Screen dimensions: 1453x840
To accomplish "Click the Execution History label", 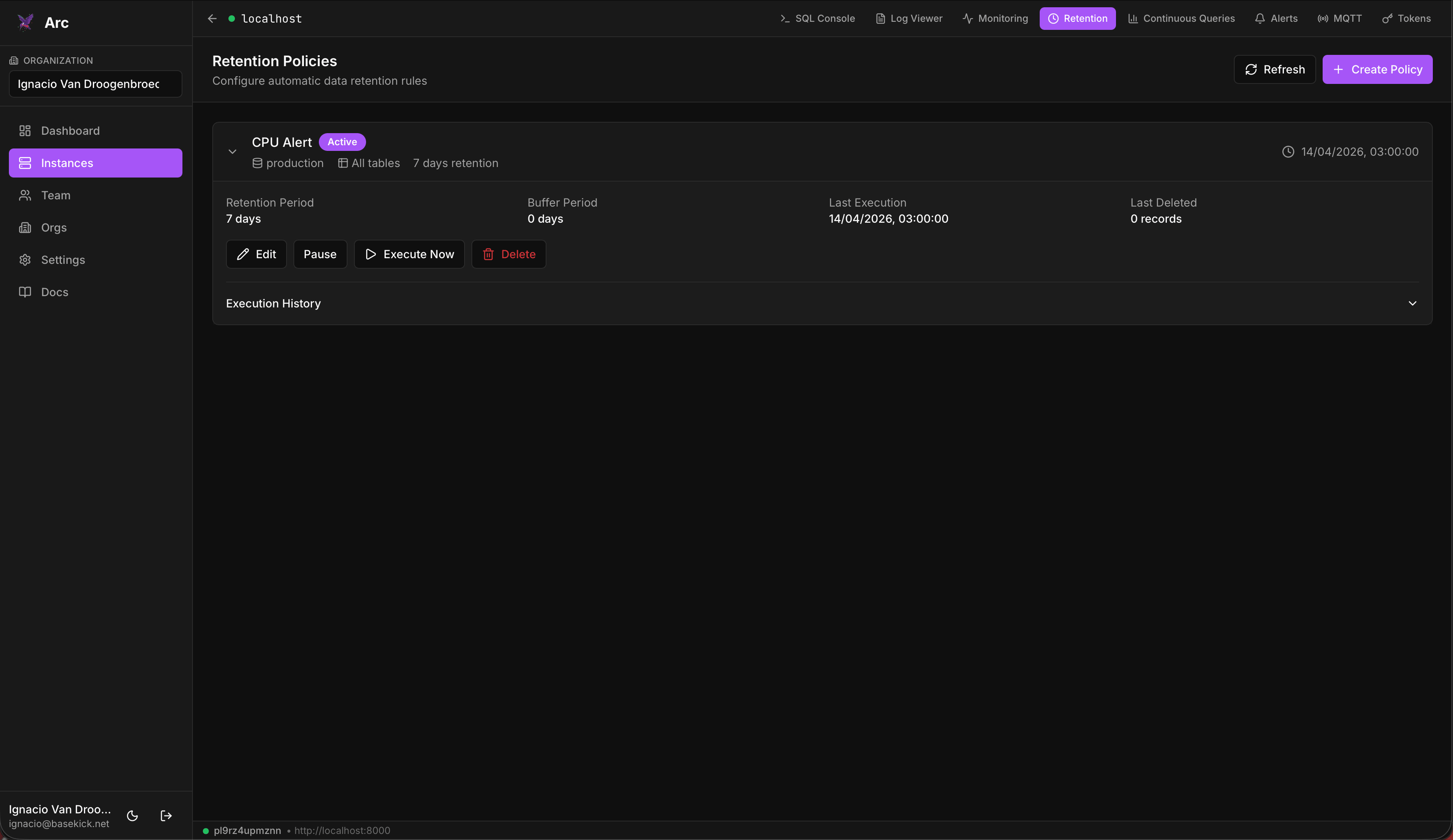I will click(x=273, y=303).
